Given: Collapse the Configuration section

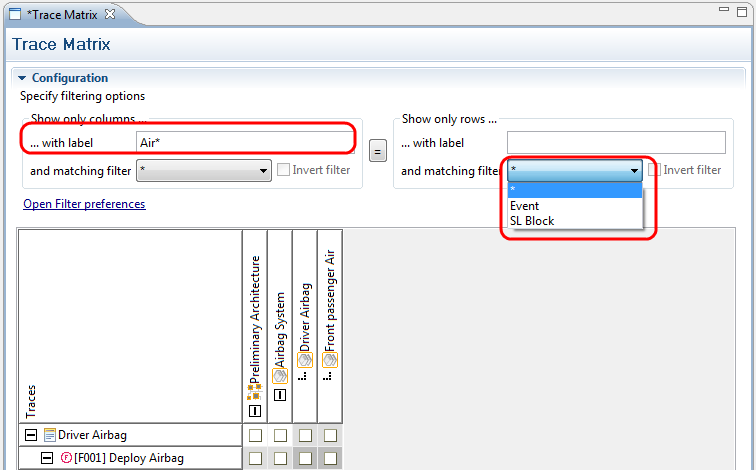Looking at the screenshot, I should click(22, 78).
